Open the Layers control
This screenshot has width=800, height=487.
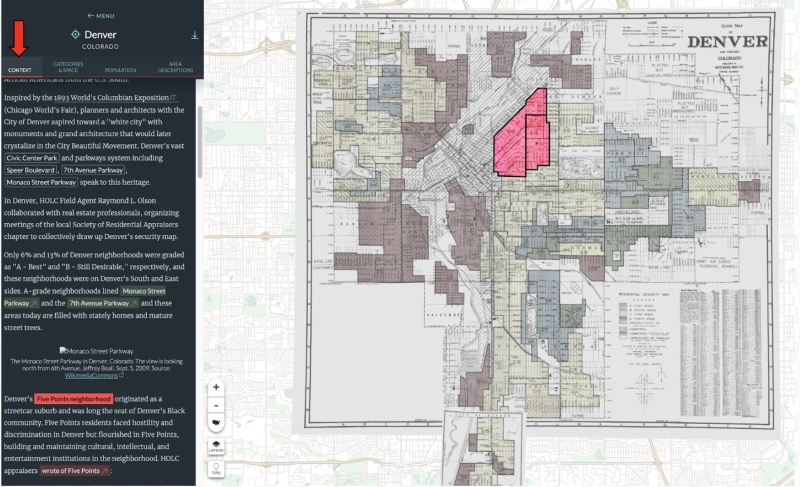pos(216,446)
